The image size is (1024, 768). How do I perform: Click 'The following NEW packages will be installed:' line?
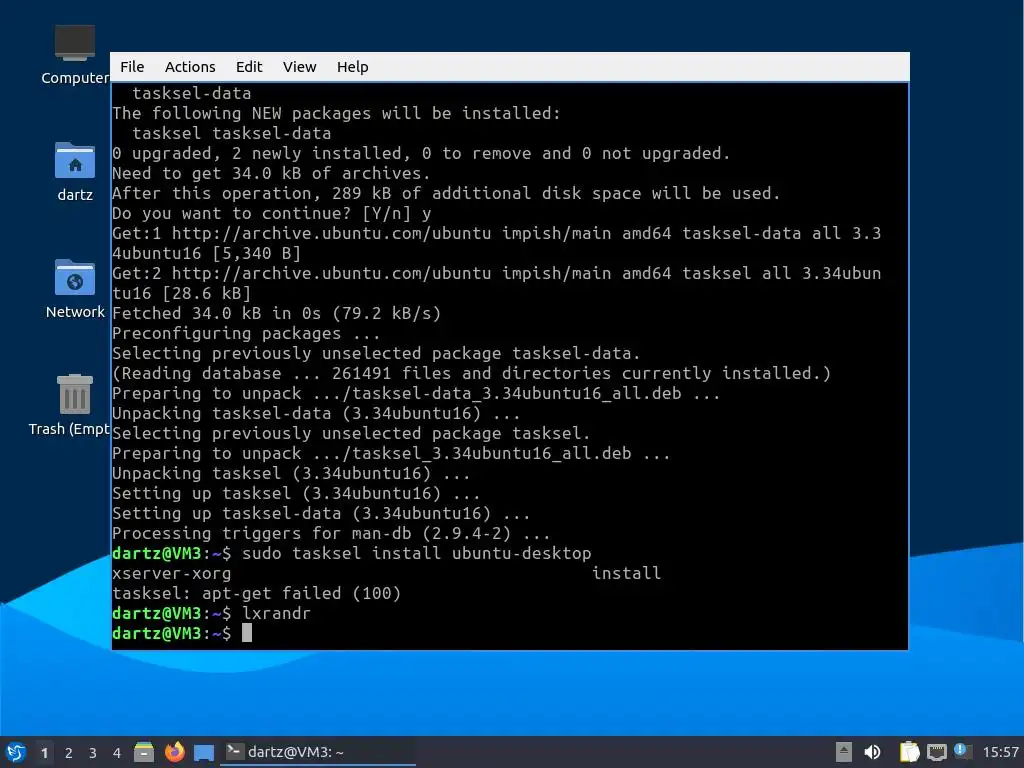pyautogui.click(x=336, y=113)
